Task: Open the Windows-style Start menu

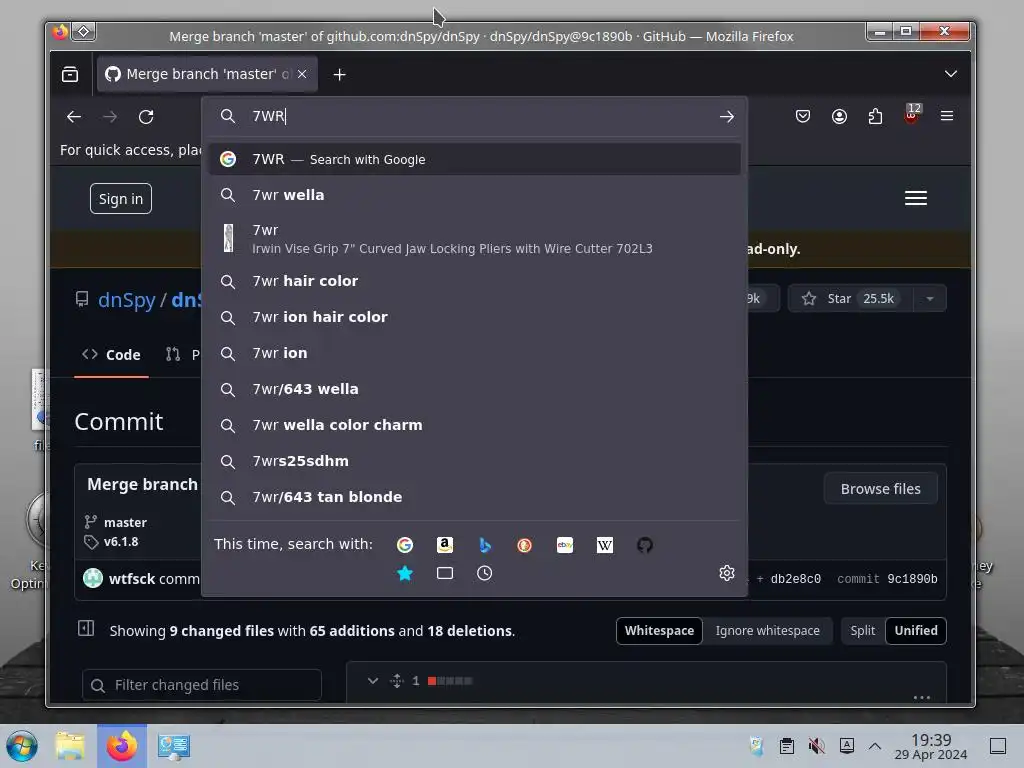Action: click(x=22, y=746)
